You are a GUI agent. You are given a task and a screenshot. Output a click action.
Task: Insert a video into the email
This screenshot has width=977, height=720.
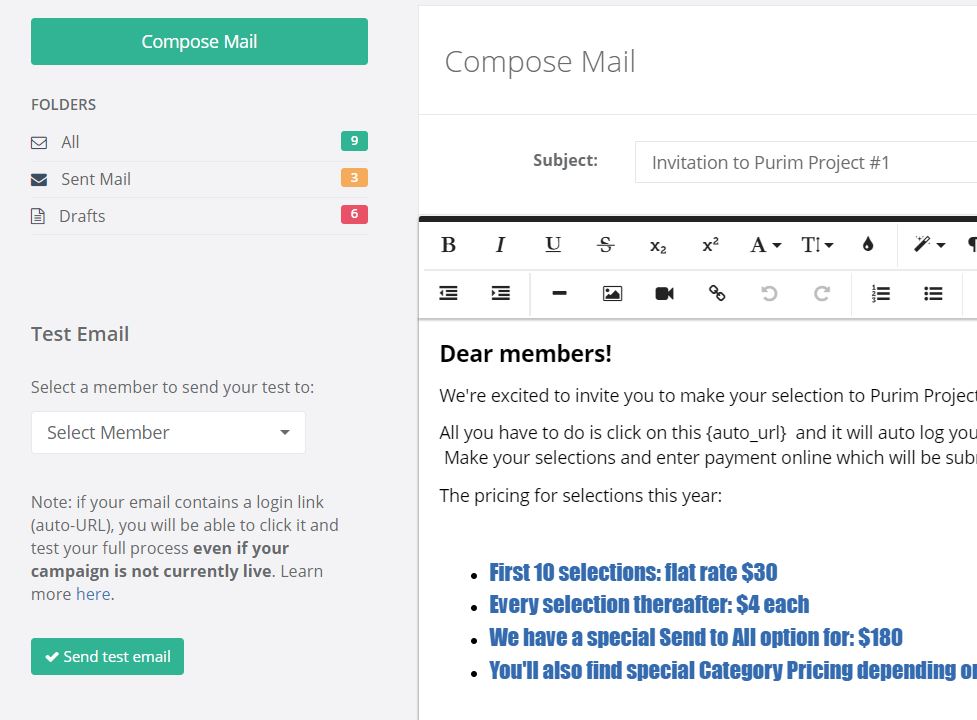tap(664, 293)
